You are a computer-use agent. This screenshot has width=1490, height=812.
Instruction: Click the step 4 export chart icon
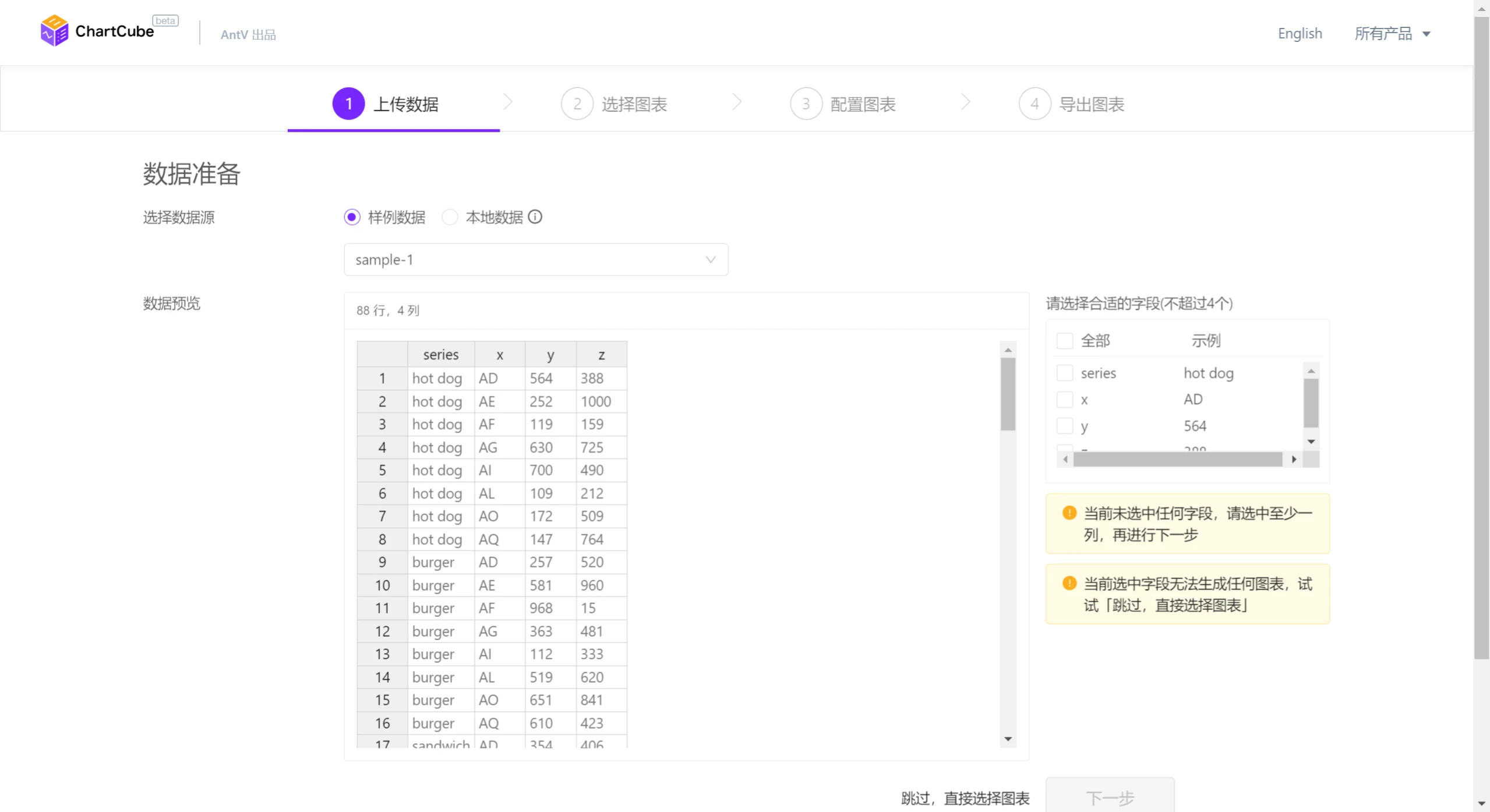point(1036,104)
